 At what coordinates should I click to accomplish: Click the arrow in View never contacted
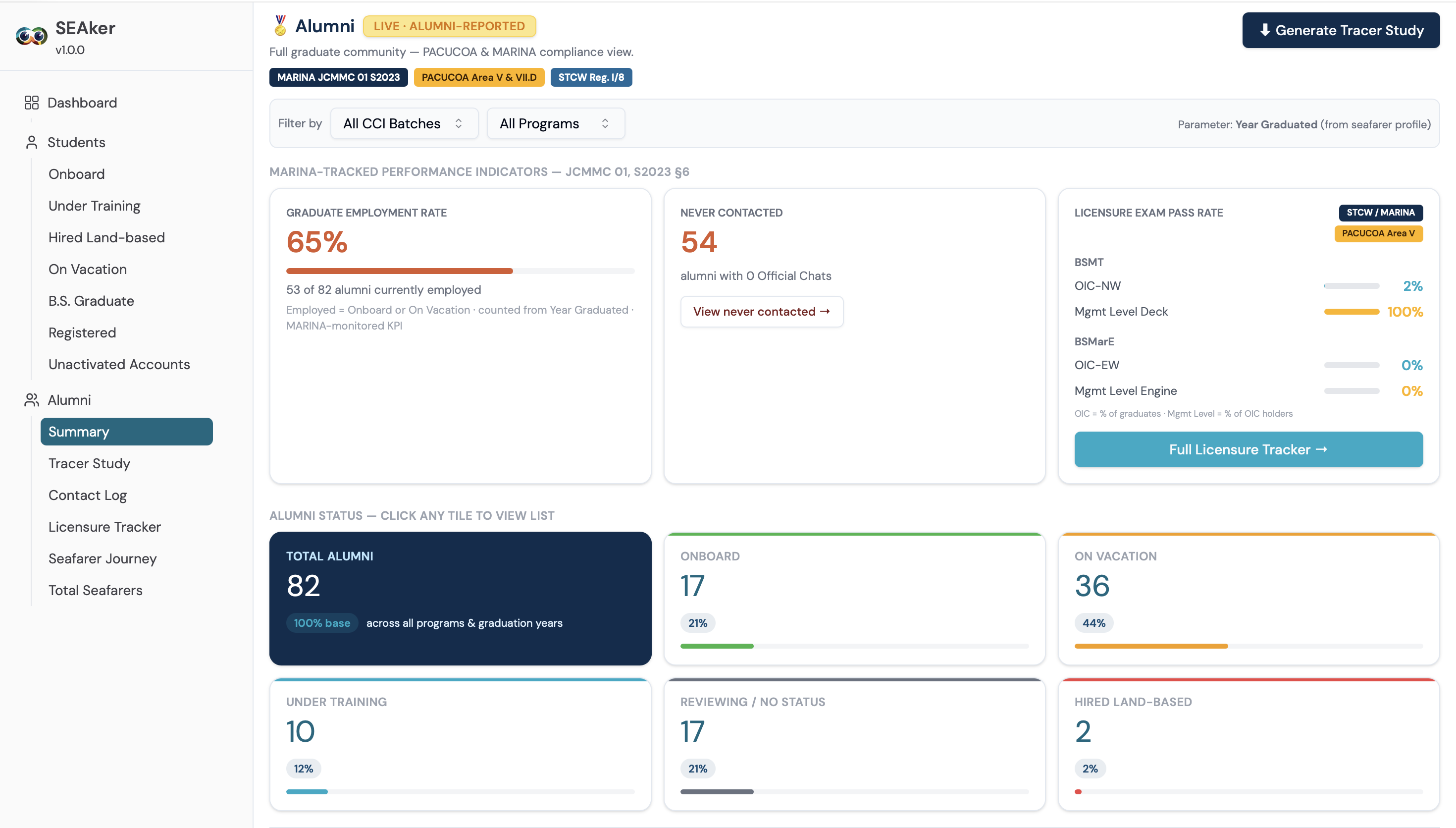pos(825,311)
